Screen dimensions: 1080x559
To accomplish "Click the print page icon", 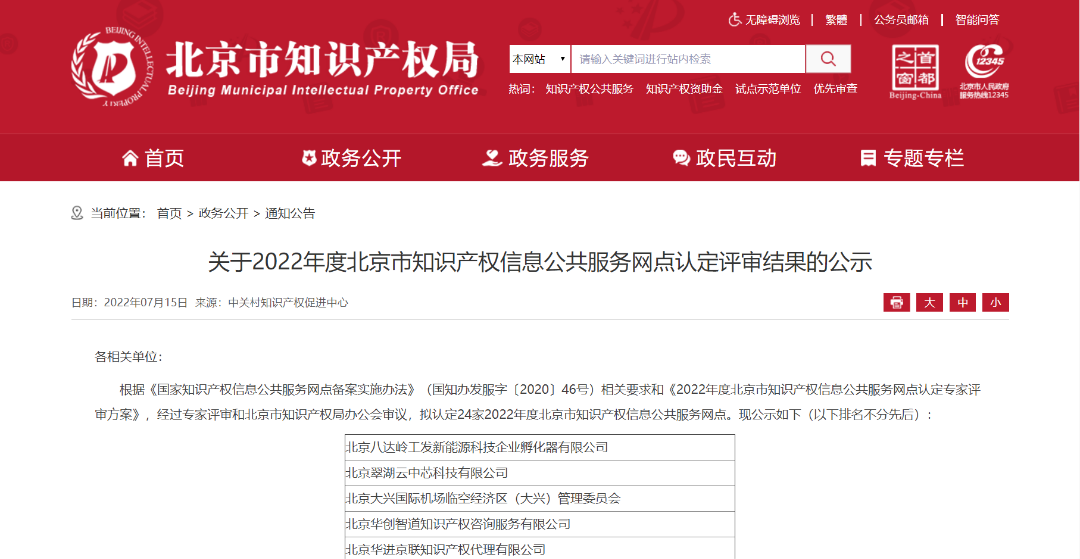I will click(896, 302).
